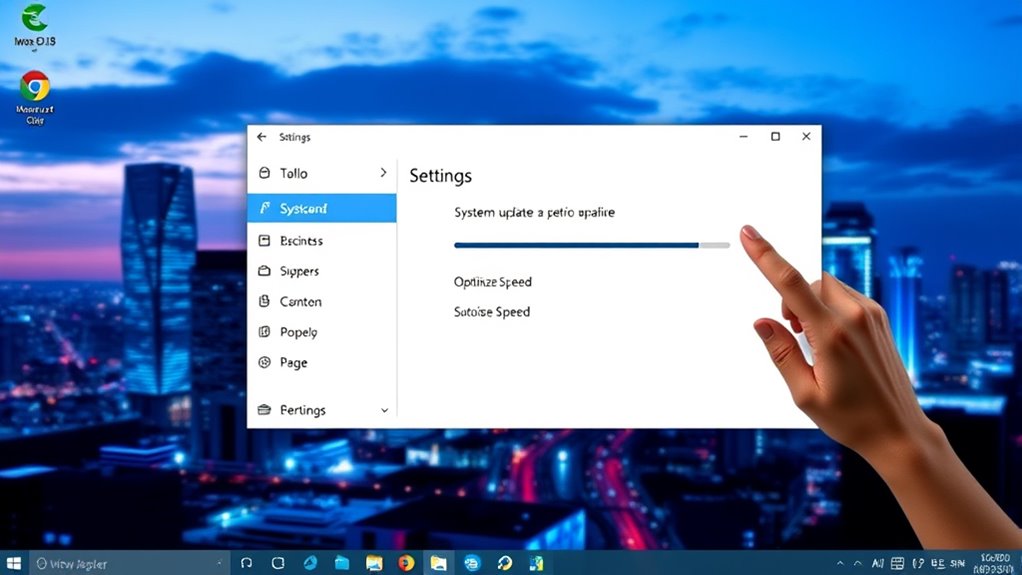Click the first taskbar icon after search

tap(246, 563)
